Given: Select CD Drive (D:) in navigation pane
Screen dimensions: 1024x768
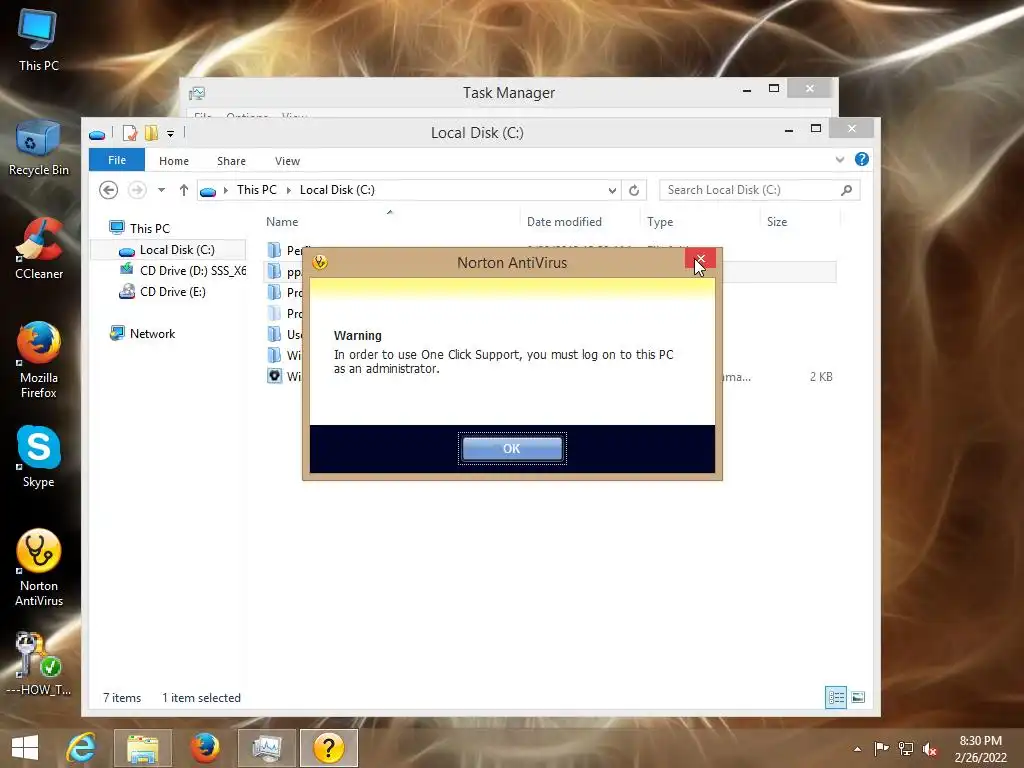Looking at the screenshot, I should (x=183, y=270).
